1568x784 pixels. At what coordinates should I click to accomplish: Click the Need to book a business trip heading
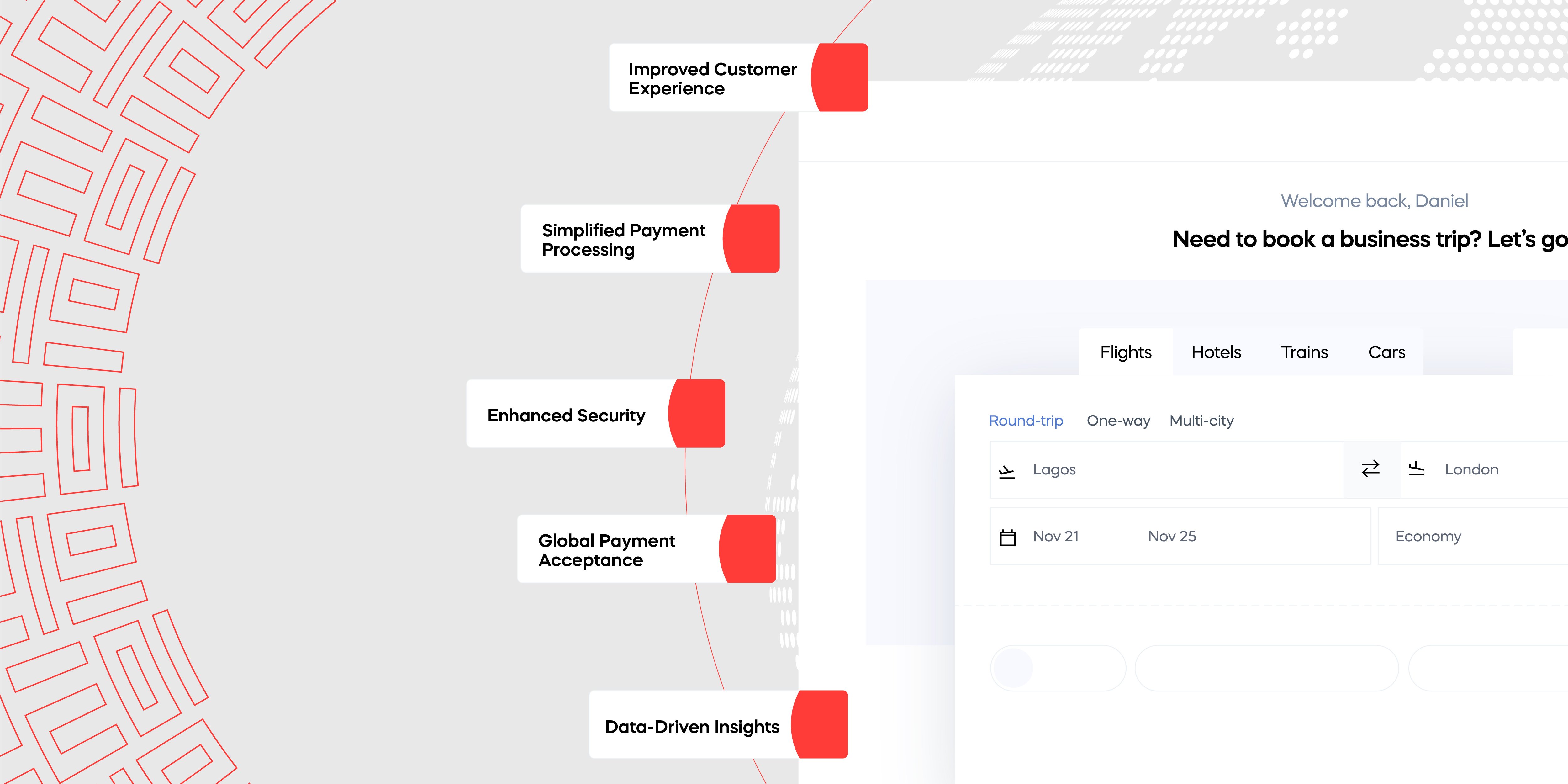pyautogui.click(x=1370, y=239)
